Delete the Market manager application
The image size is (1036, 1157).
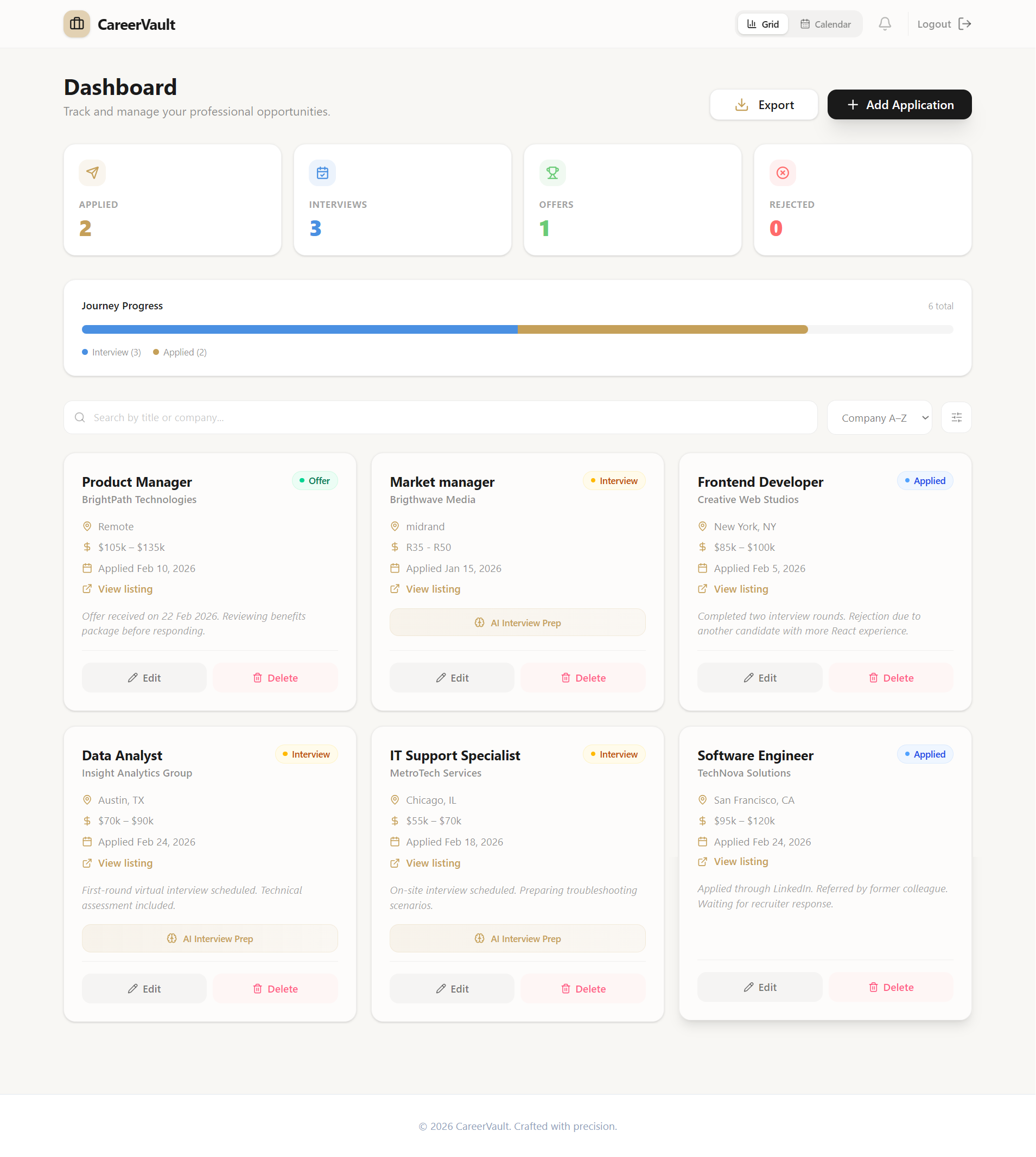(583, 678)
